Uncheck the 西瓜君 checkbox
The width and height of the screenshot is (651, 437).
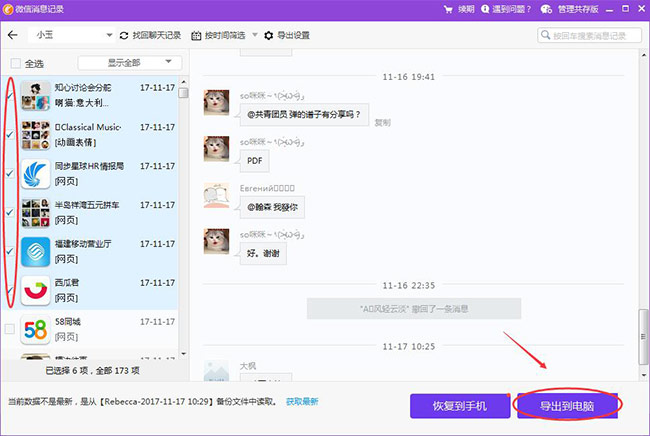point(10,290)
